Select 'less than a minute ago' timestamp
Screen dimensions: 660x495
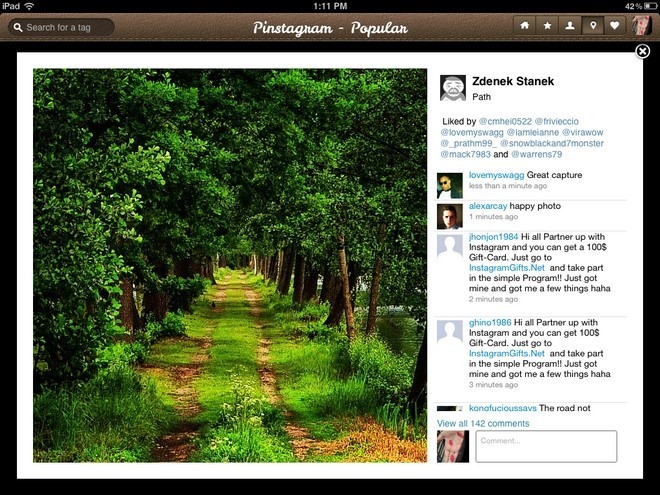[x=508, y=186]
